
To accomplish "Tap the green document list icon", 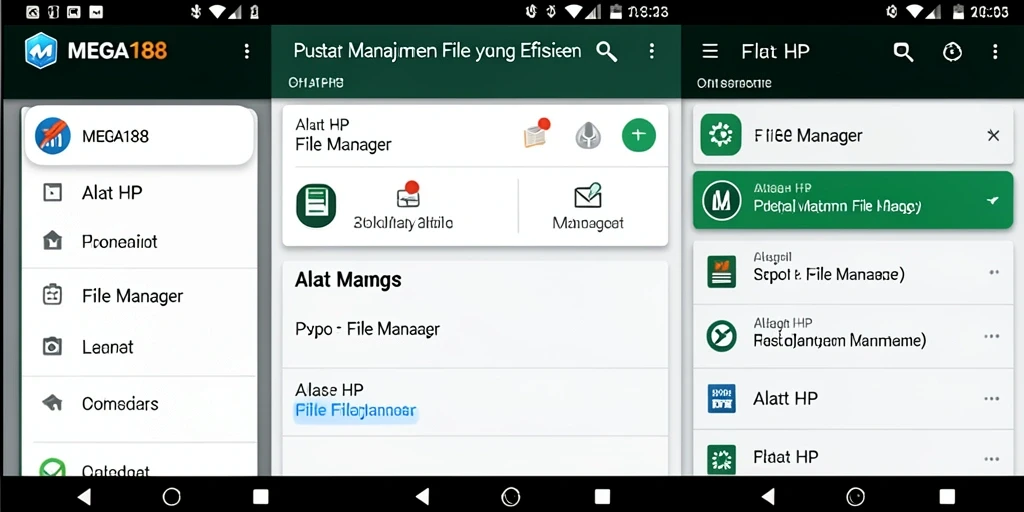I will point(316,205).
